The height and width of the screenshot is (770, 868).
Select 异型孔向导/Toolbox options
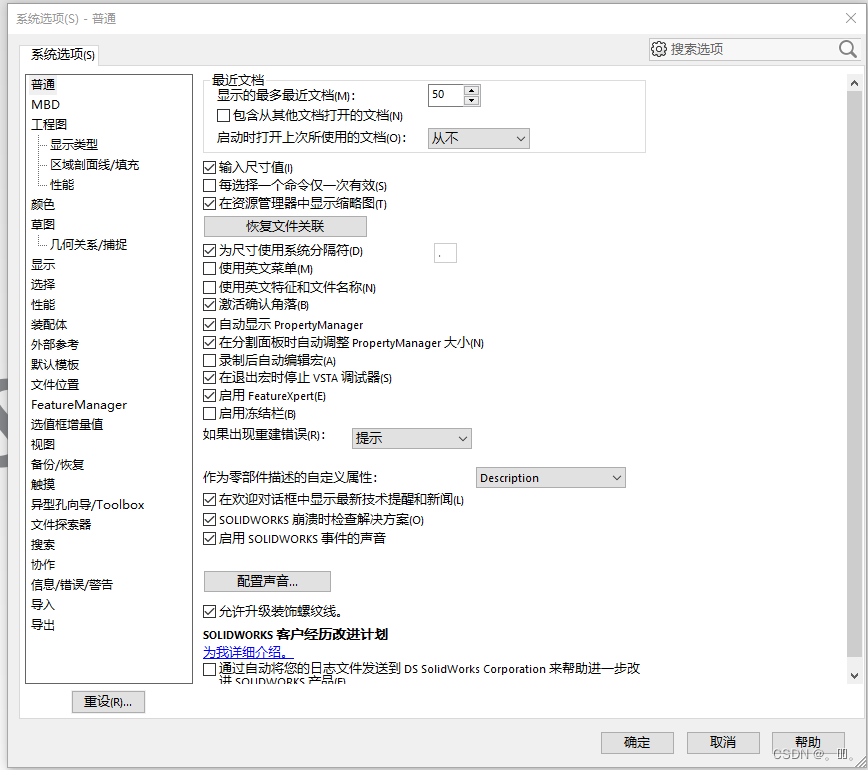click(x=89, y=504)
